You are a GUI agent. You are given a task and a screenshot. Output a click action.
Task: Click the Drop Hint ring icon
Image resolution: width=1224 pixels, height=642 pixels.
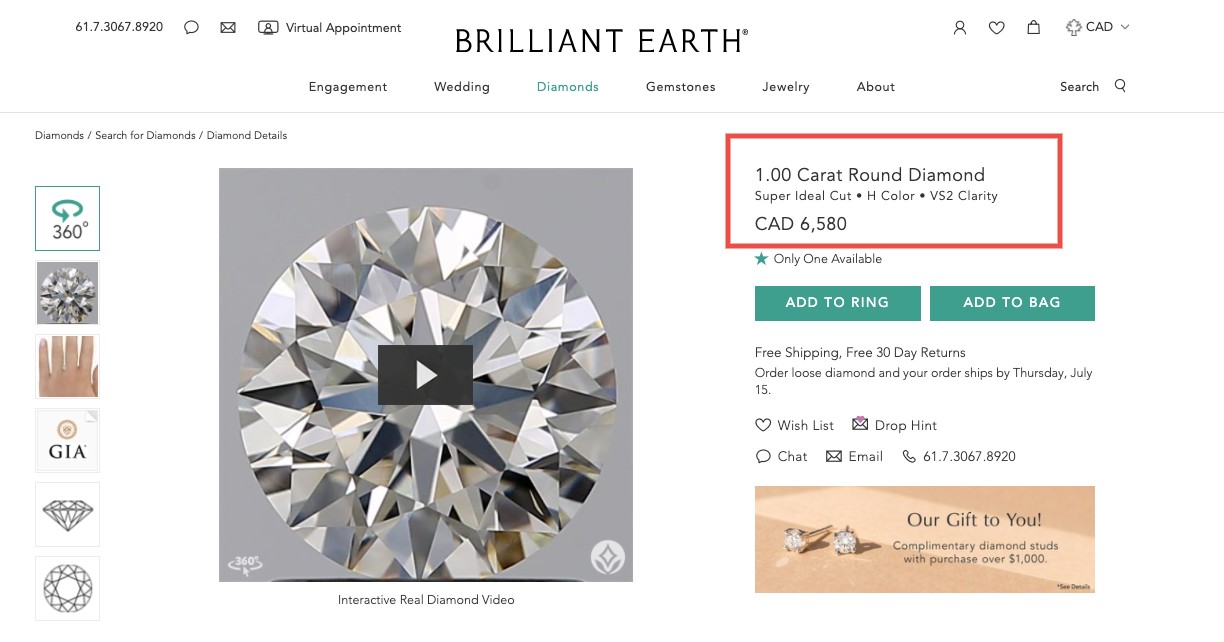pyautogui.click(x=861, y=423)
